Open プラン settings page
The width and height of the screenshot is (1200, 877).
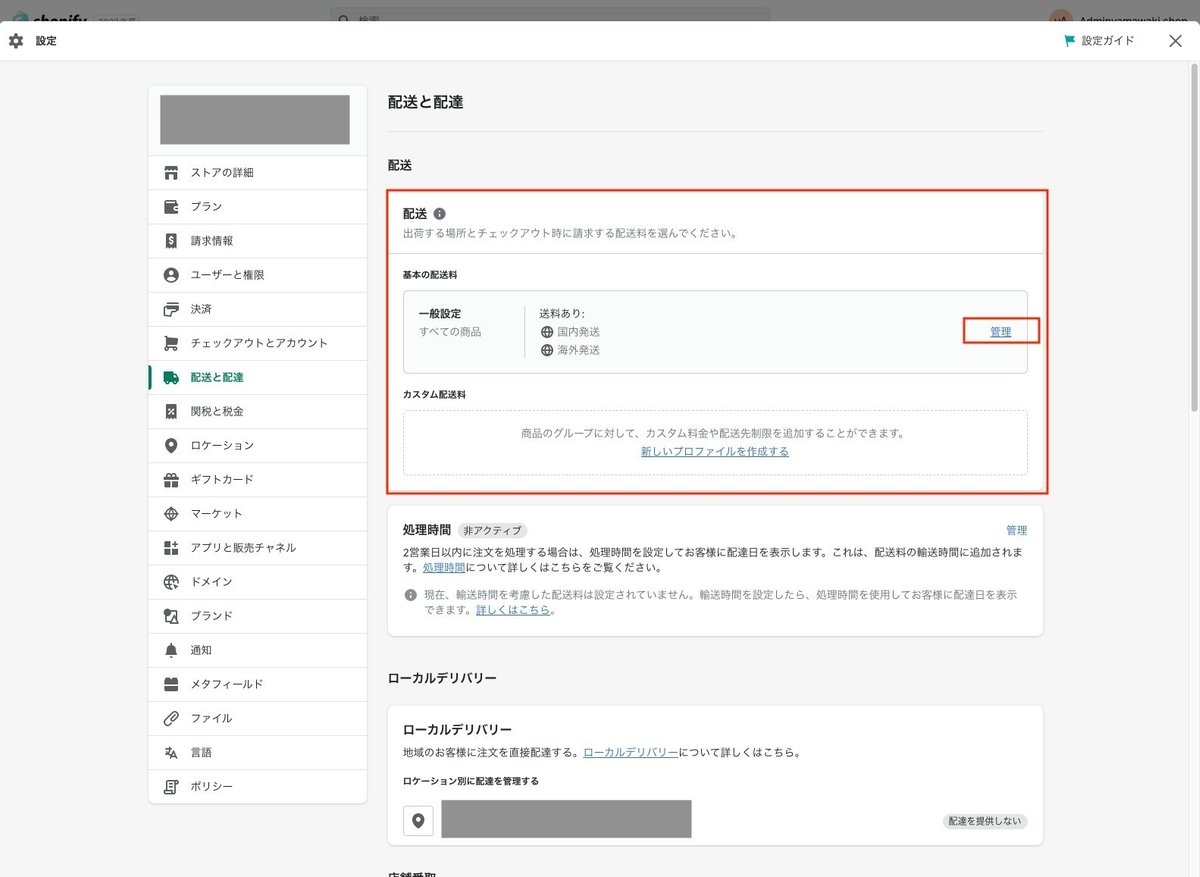tap(258, 206)
